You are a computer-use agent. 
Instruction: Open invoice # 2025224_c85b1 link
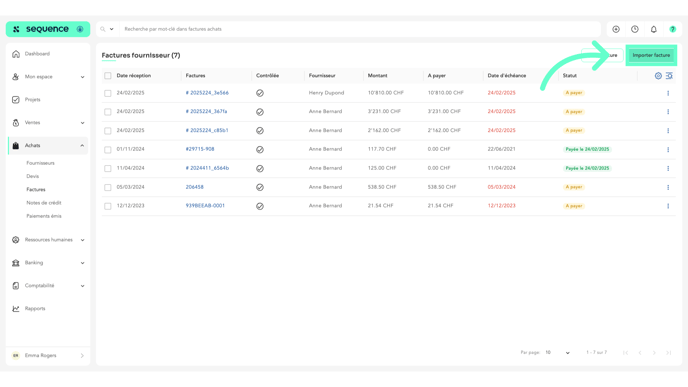(207, 130)
